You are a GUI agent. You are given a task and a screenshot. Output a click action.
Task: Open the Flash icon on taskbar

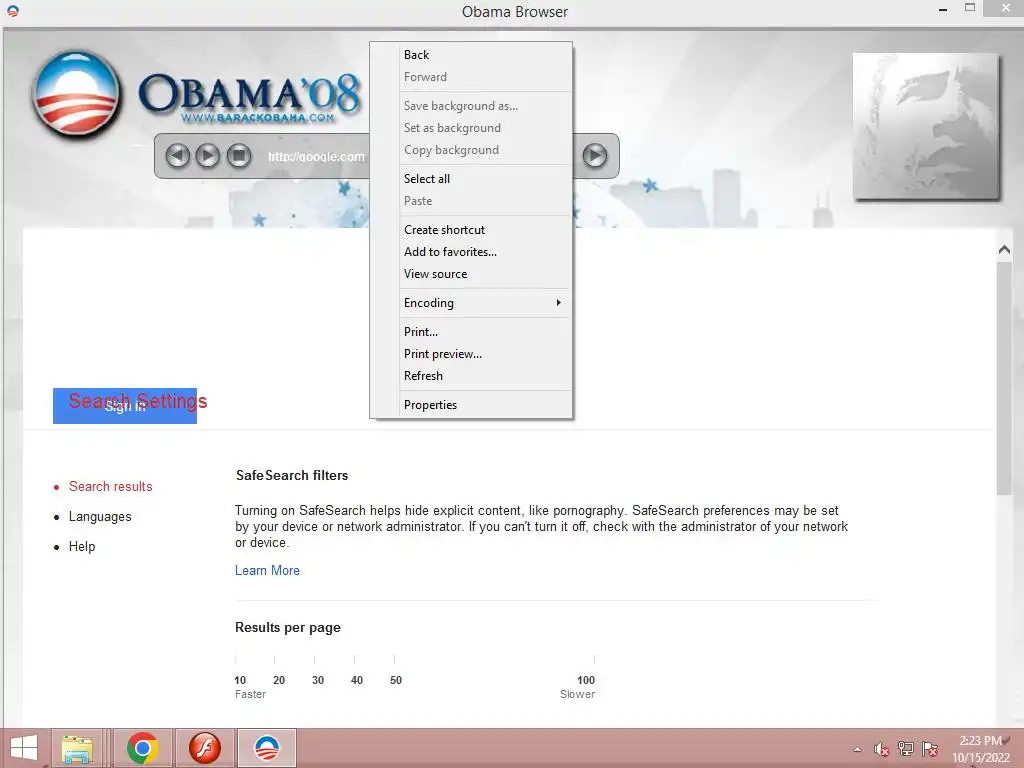point(204,748)
